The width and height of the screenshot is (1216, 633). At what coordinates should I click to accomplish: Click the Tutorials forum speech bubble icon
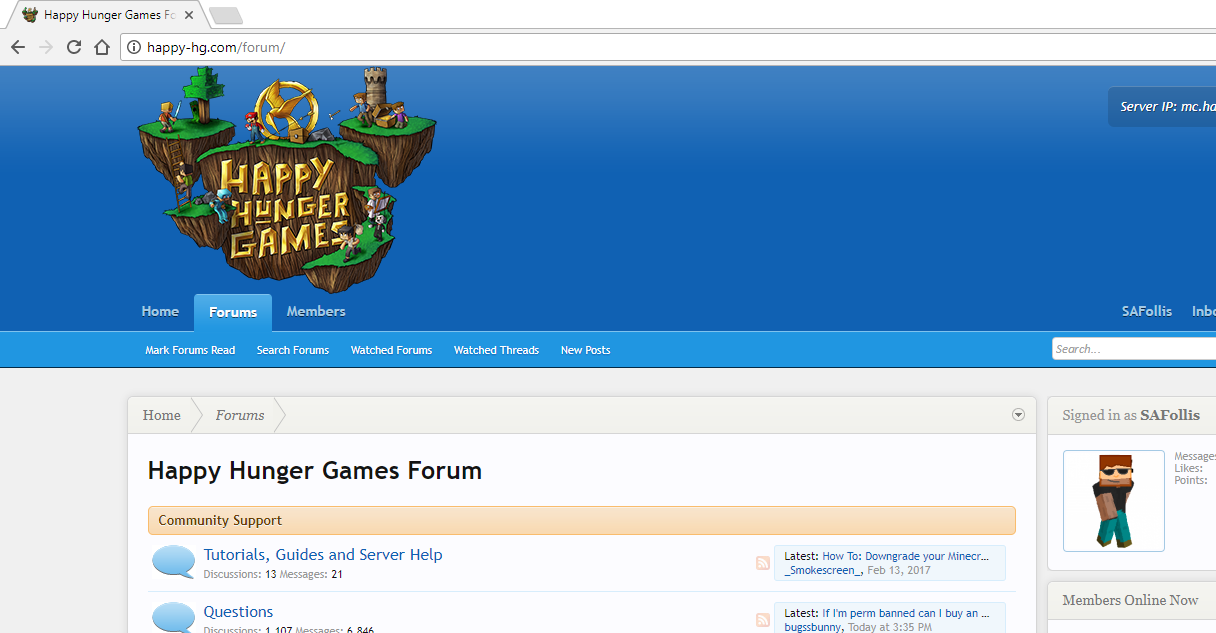173,562
